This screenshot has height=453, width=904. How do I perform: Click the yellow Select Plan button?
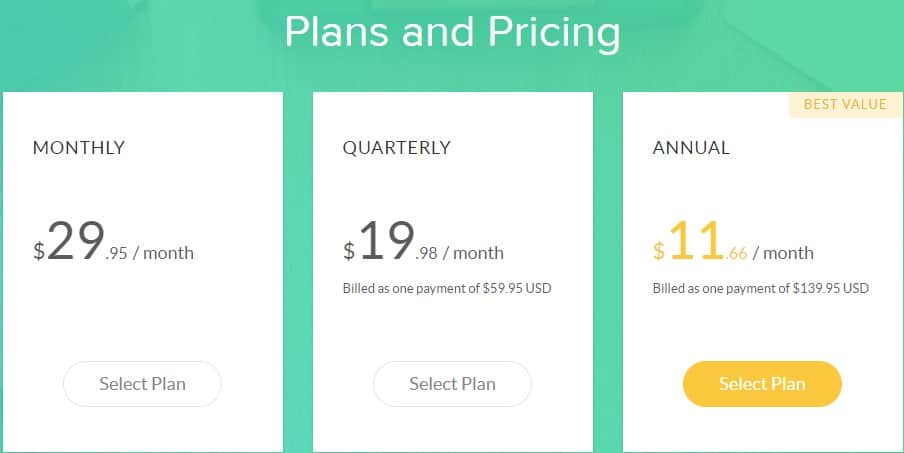(x=762, y=384)
